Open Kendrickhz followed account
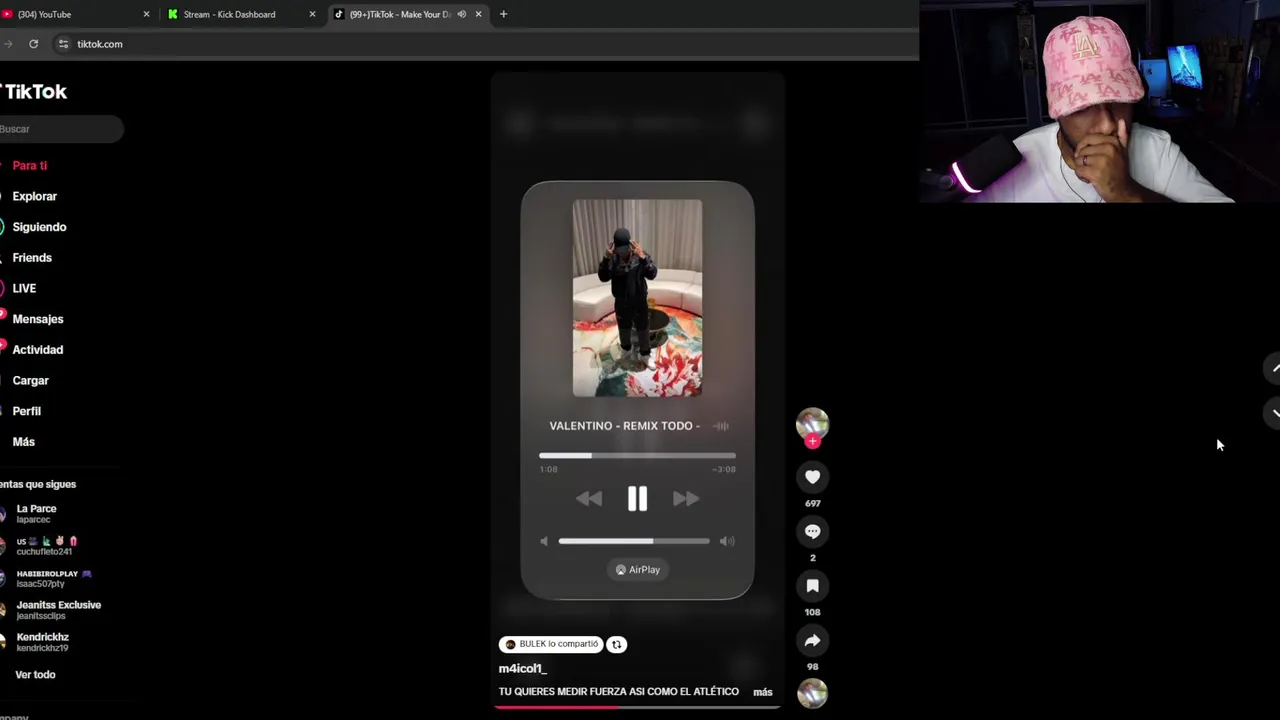1280x720 pixels. [42, 642]
